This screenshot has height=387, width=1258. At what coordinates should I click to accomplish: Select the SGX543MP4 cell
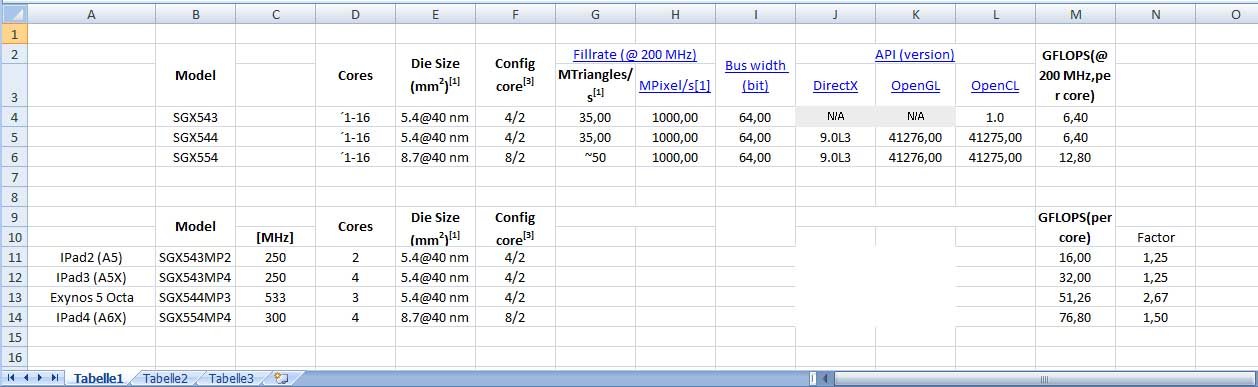(x=195, y=277)
